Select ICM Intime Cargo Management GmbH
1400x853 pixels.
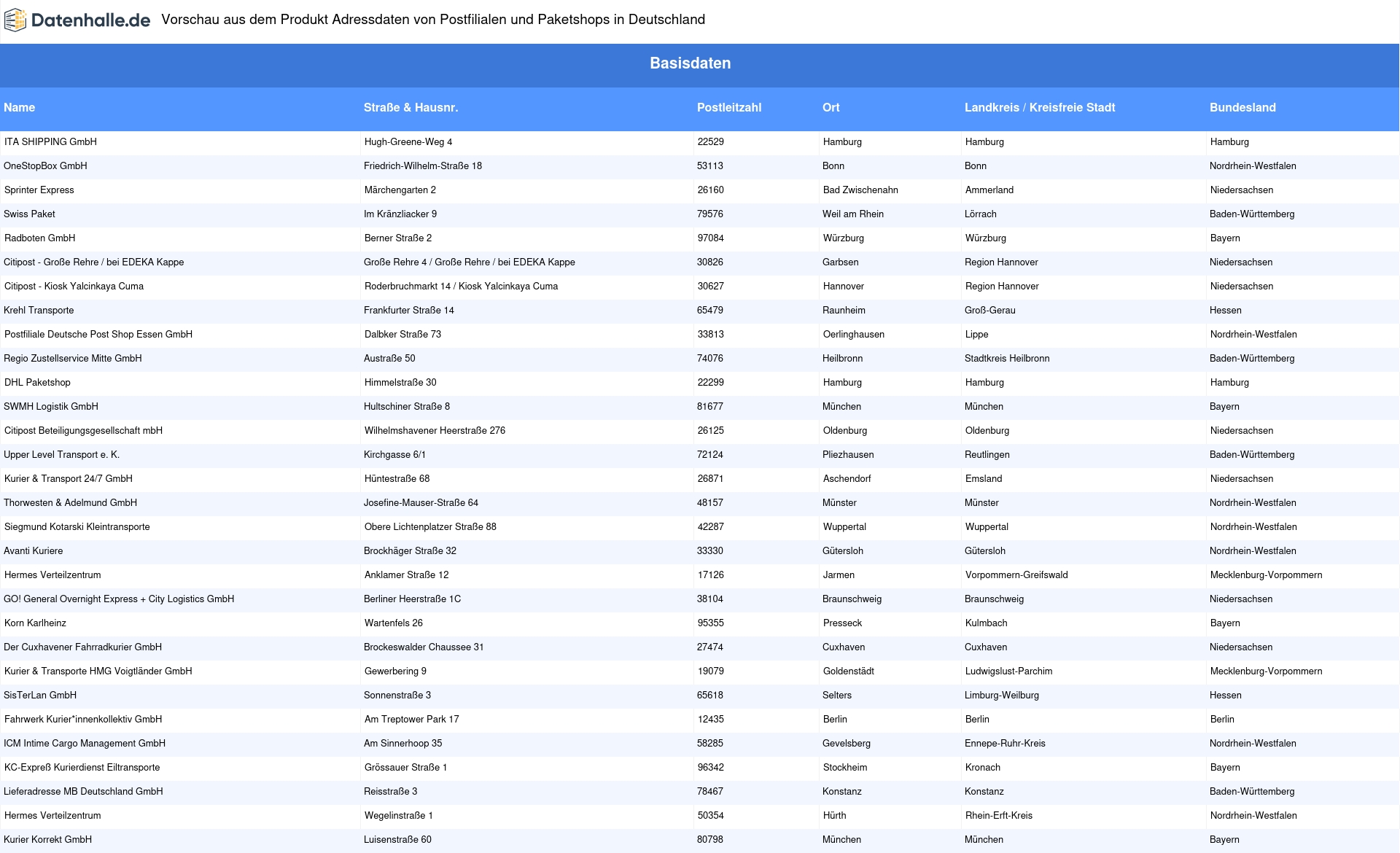[x=85, y=743]
